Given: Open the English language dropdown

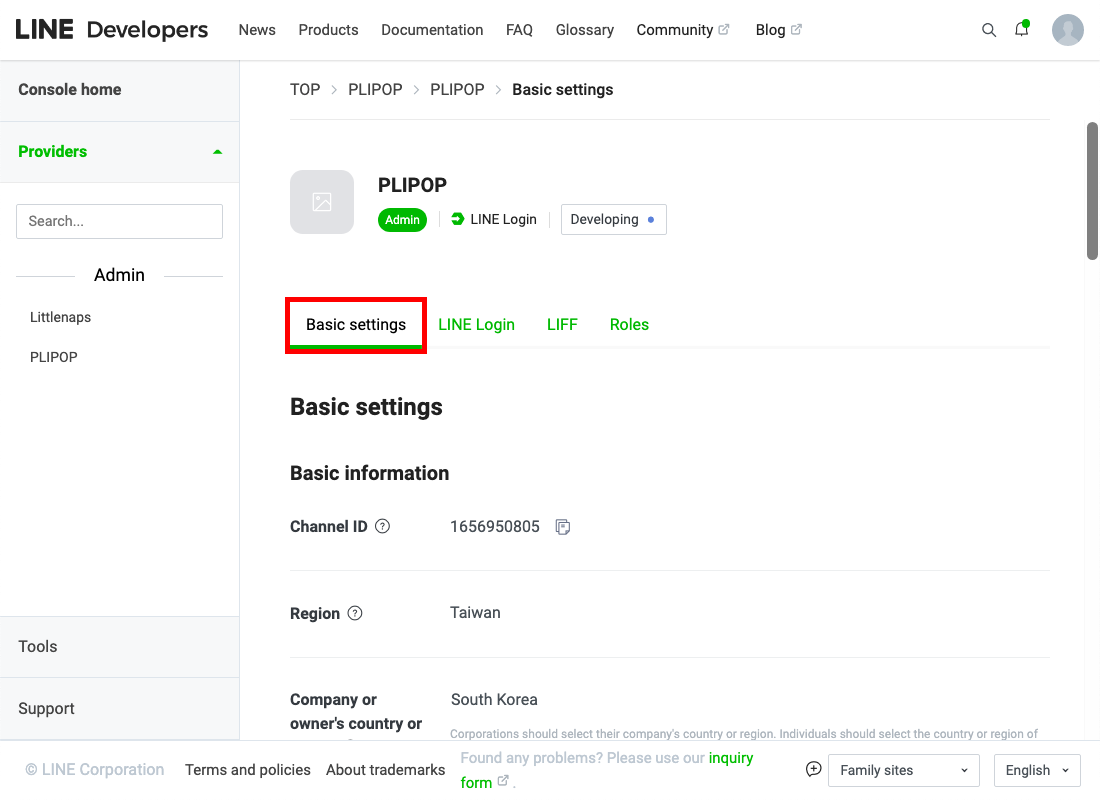Looking at the screenshot, I should [1037, 771].
